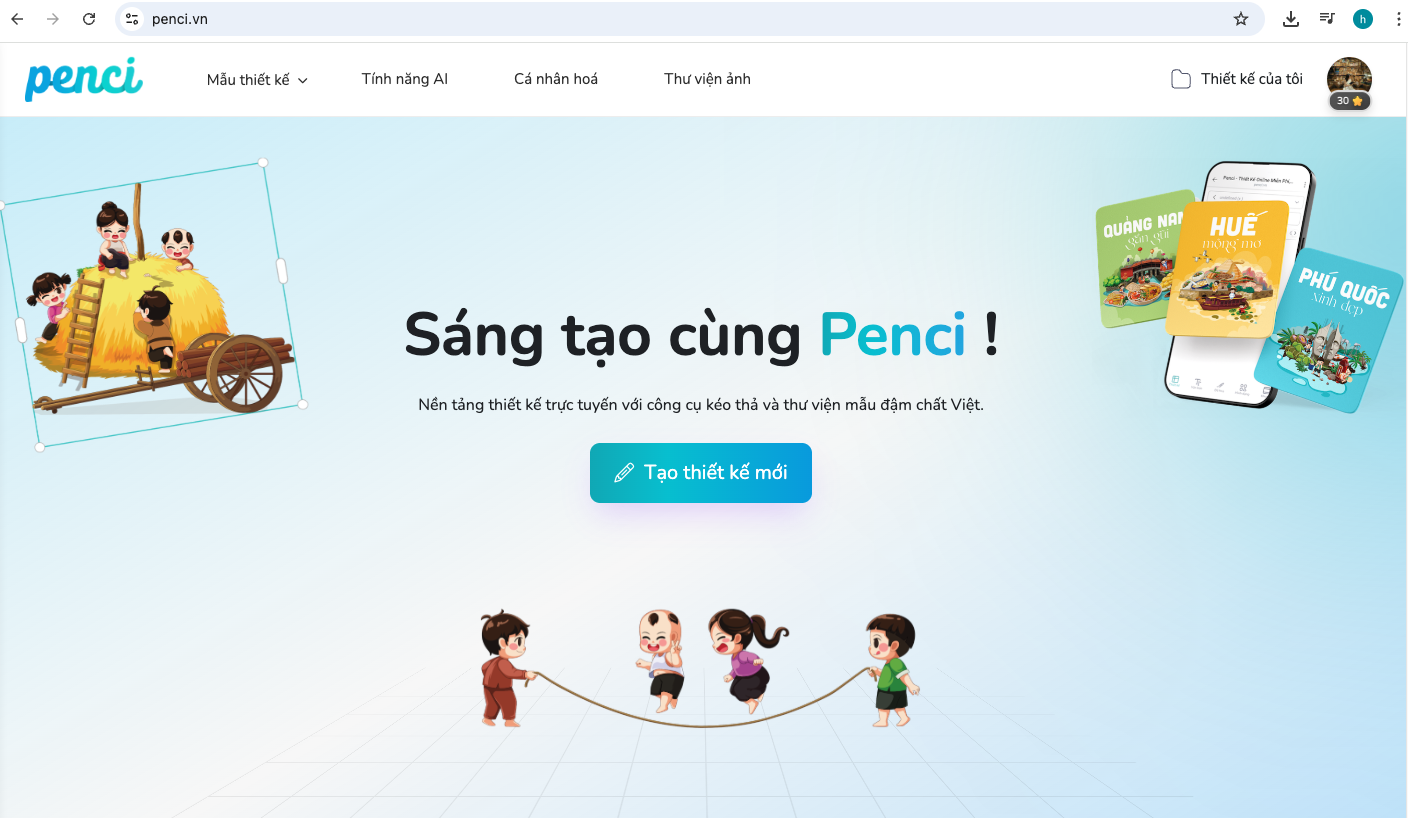Click the Penci logo

(x=84, y=79)
